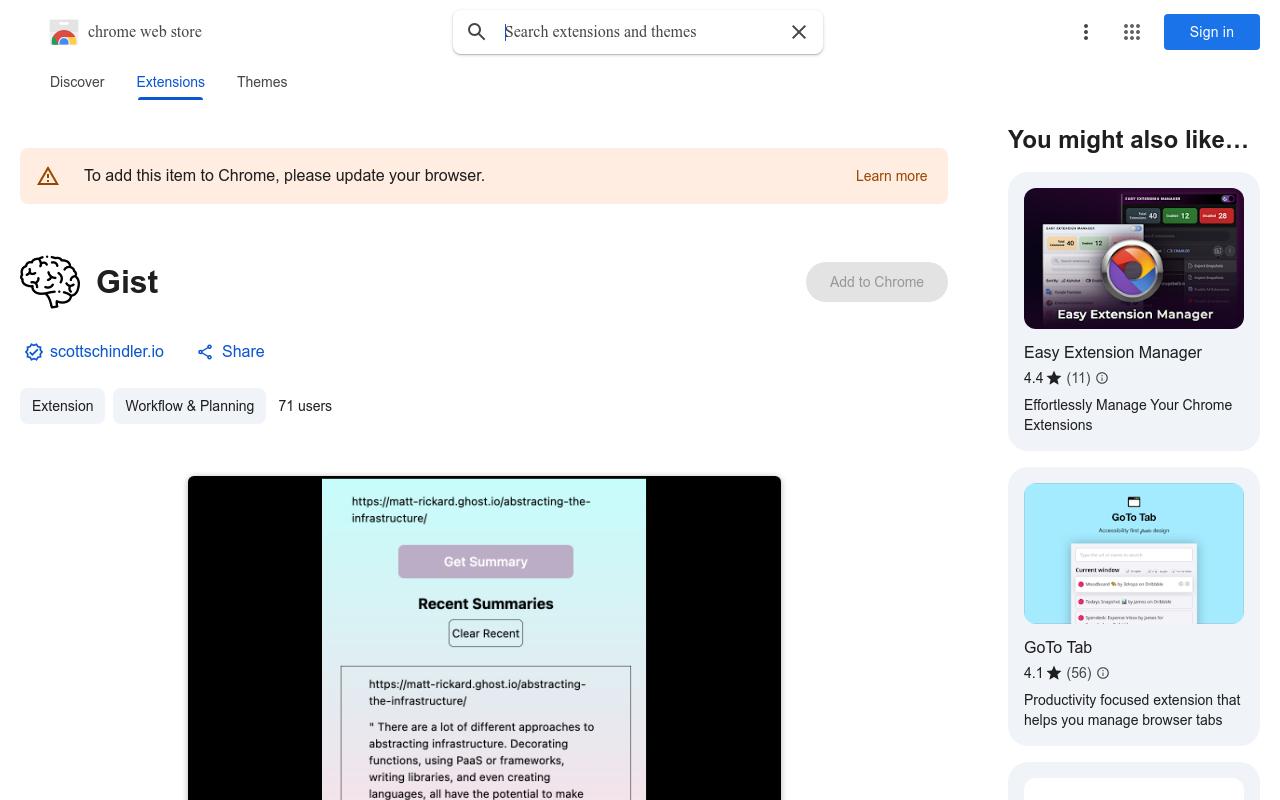Image resolution: width=1280 pixels, height=800 pixels.
Task: Click info icon beside Easy Extension Manager rating
Action: (1102, 378)
